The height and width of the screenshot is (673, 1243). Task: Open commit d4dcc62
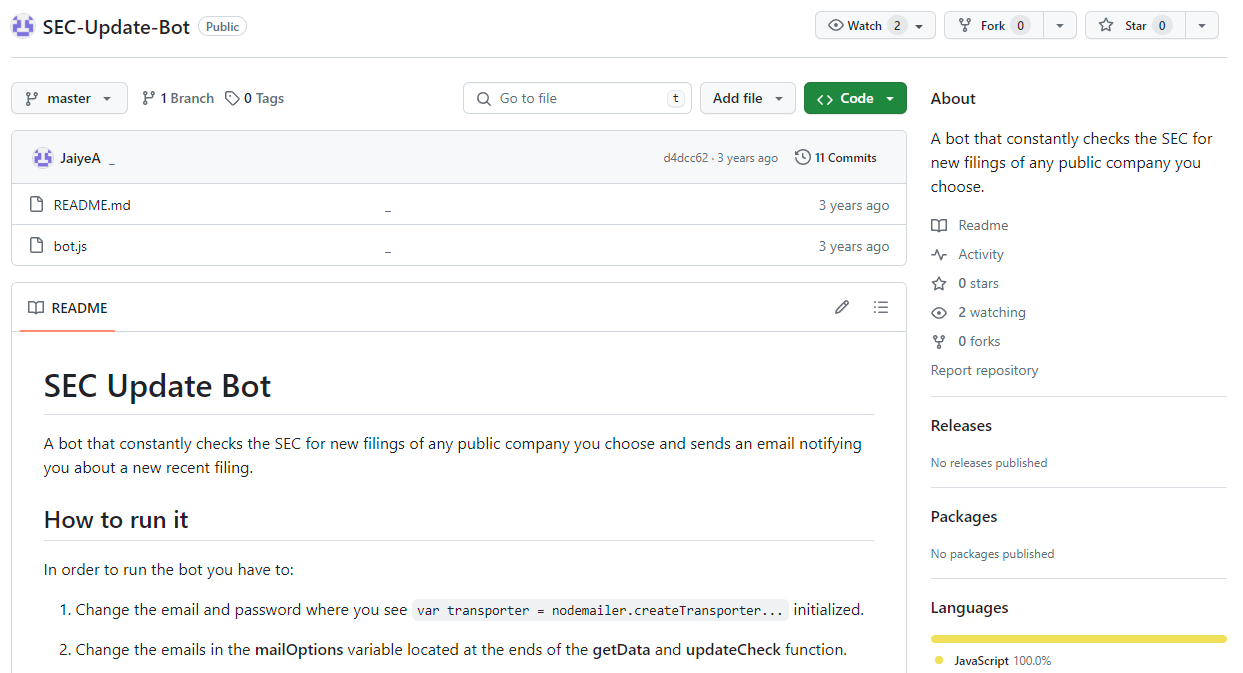click(x=685, y=158)
